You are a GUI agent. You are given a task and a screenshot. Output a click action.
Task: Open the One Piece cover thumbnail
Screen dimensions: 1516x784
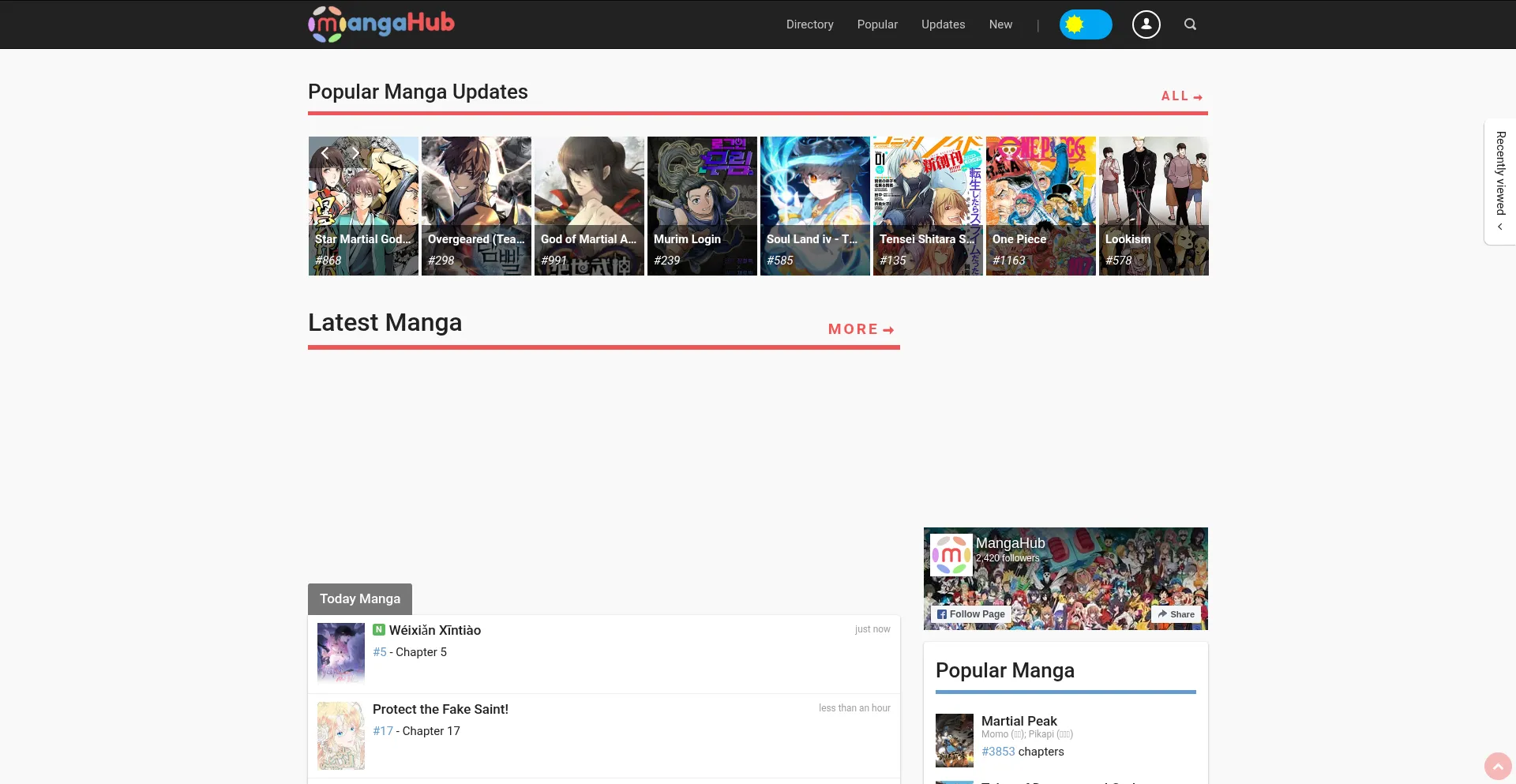point(1041,205)
